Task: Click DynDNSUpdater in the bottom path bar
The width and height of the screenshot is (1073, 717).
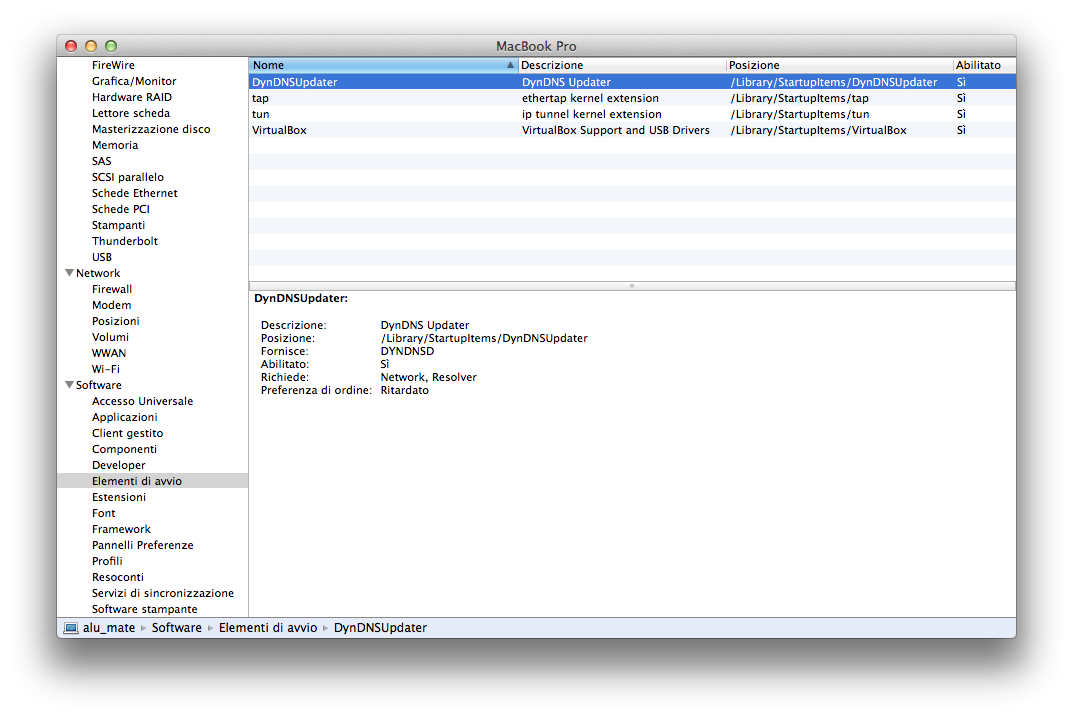Action: tap(380, 628)
